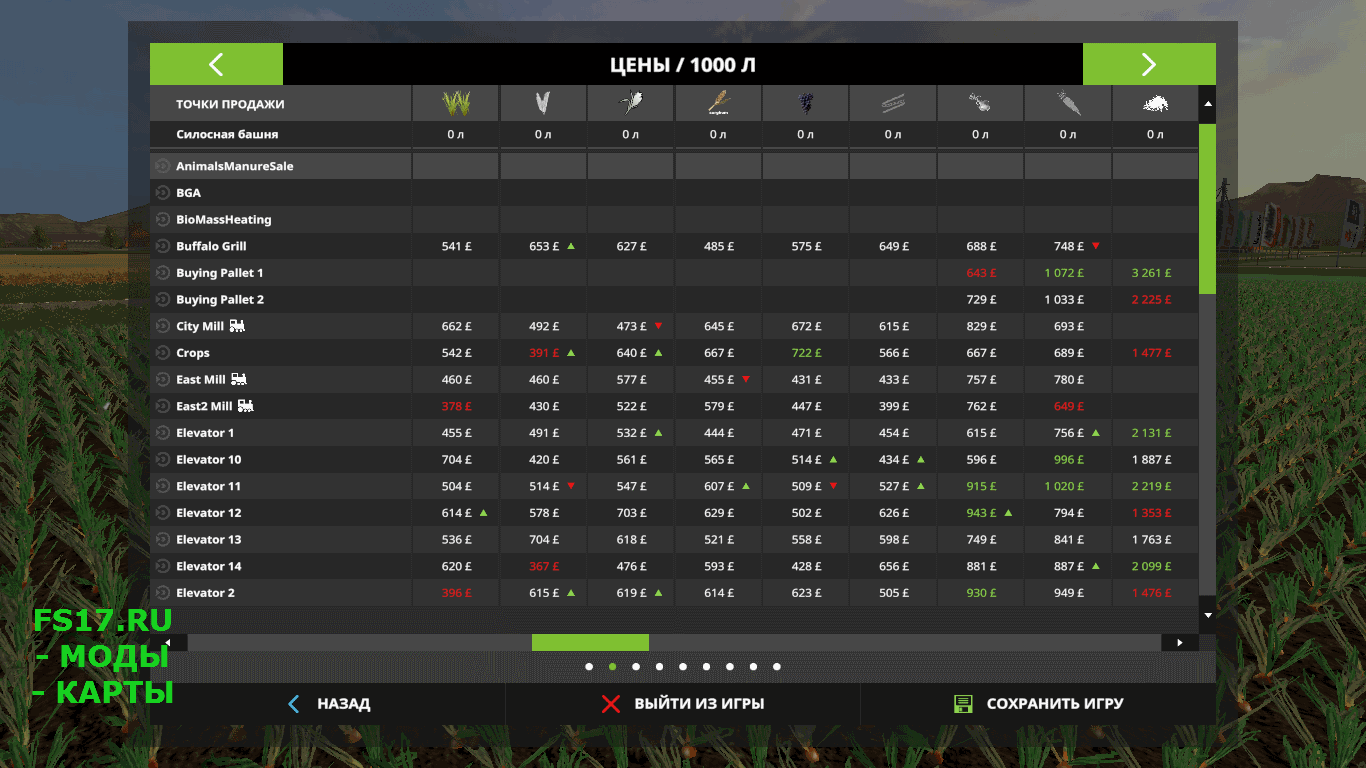The width and height of the screenshot is (1366, 768).
Task: Click the Elevator 11 row name
Action: (209, 486)
